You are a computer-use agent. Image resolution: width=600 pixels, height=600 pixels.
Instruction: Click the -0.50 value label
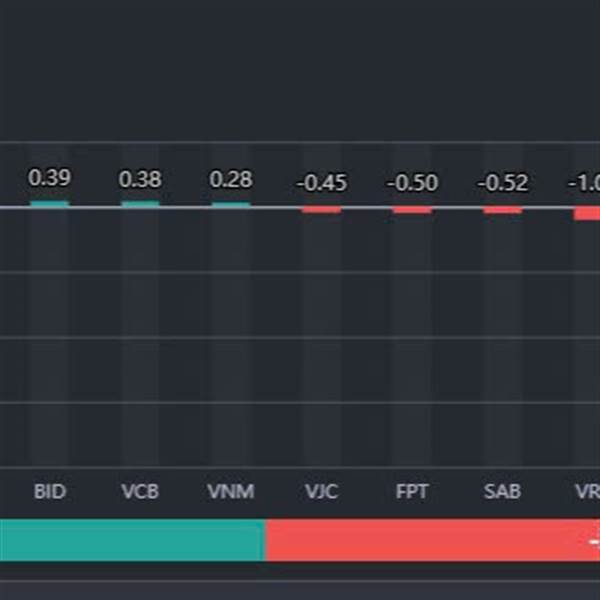412,184
